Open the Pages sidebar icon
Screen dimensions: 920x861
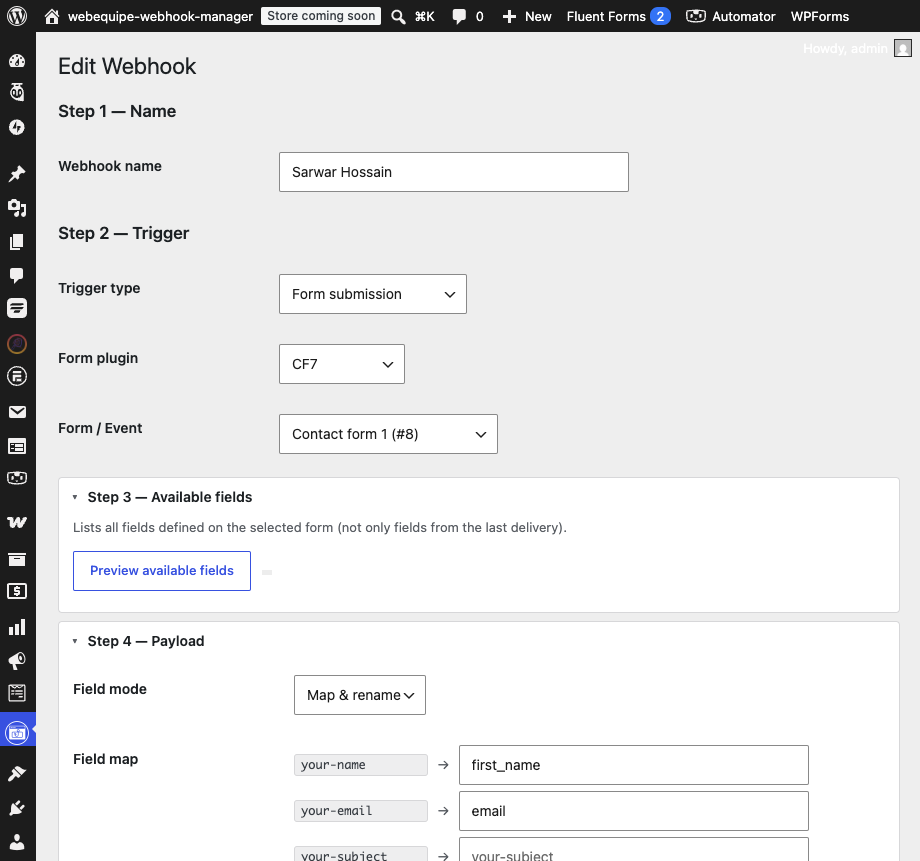pos(17,242)
